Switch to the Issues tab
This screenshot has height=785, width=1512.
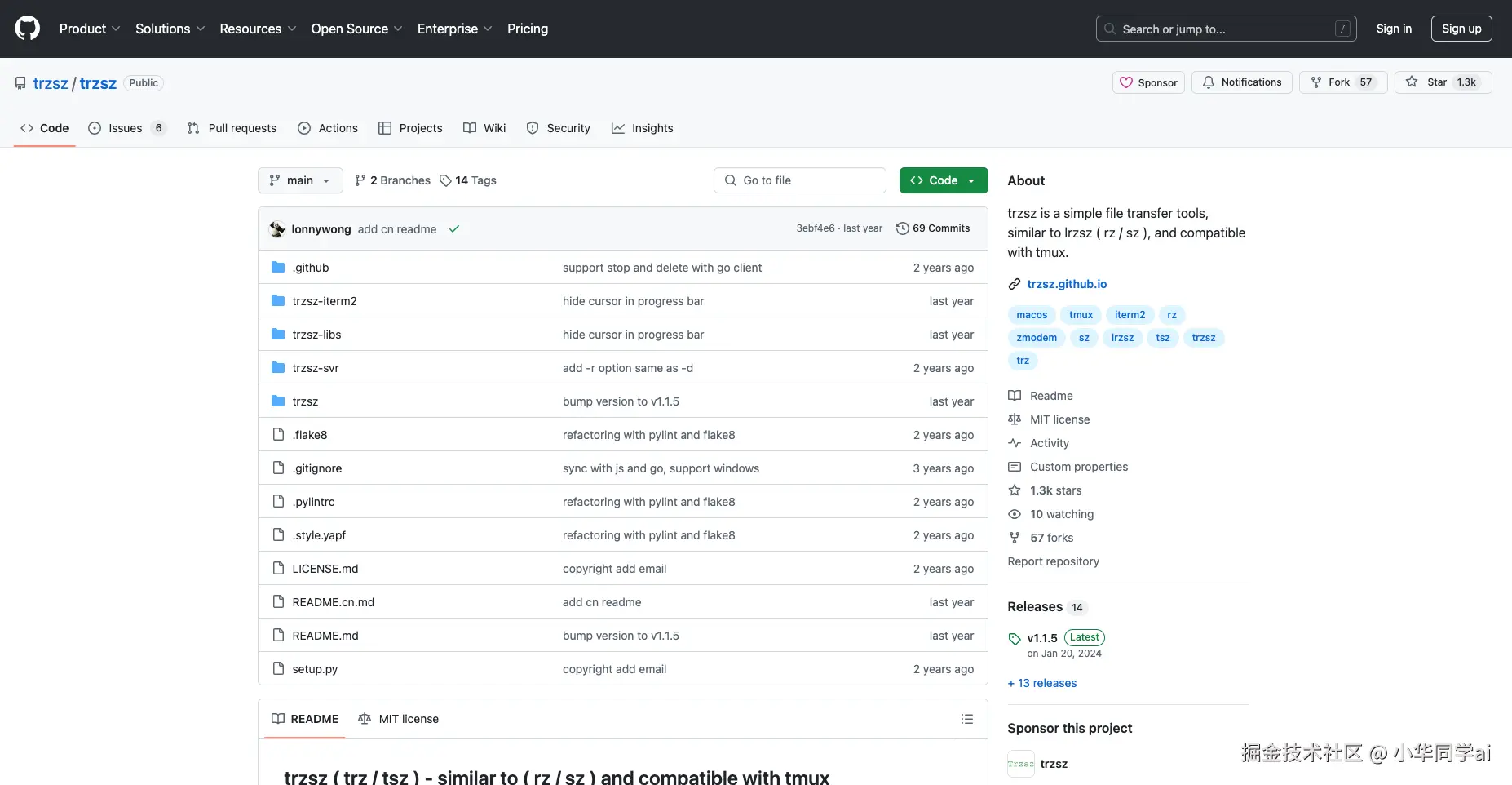(127, 128)
